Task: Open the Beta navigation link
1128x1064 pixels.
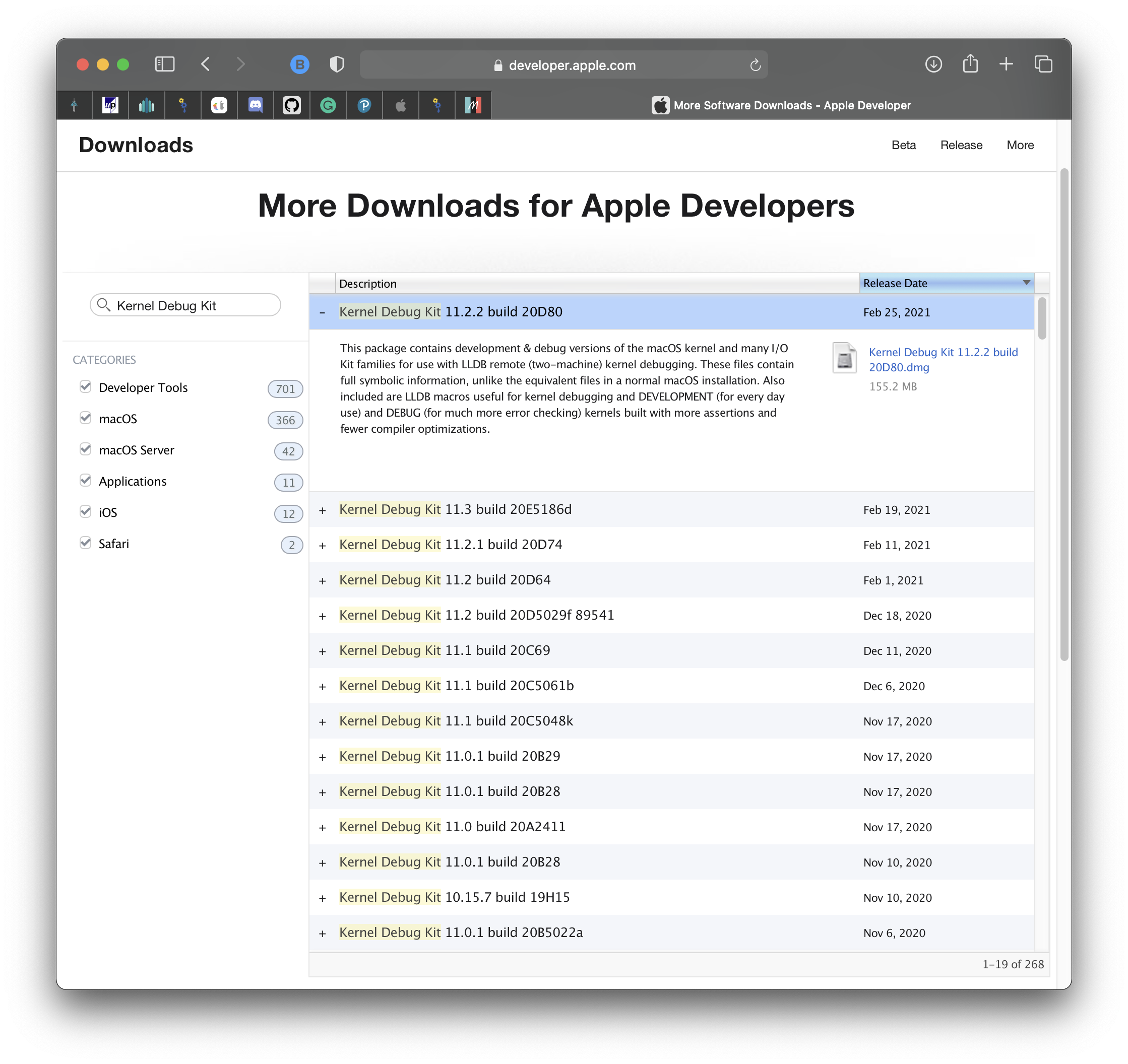Action: 903,145
